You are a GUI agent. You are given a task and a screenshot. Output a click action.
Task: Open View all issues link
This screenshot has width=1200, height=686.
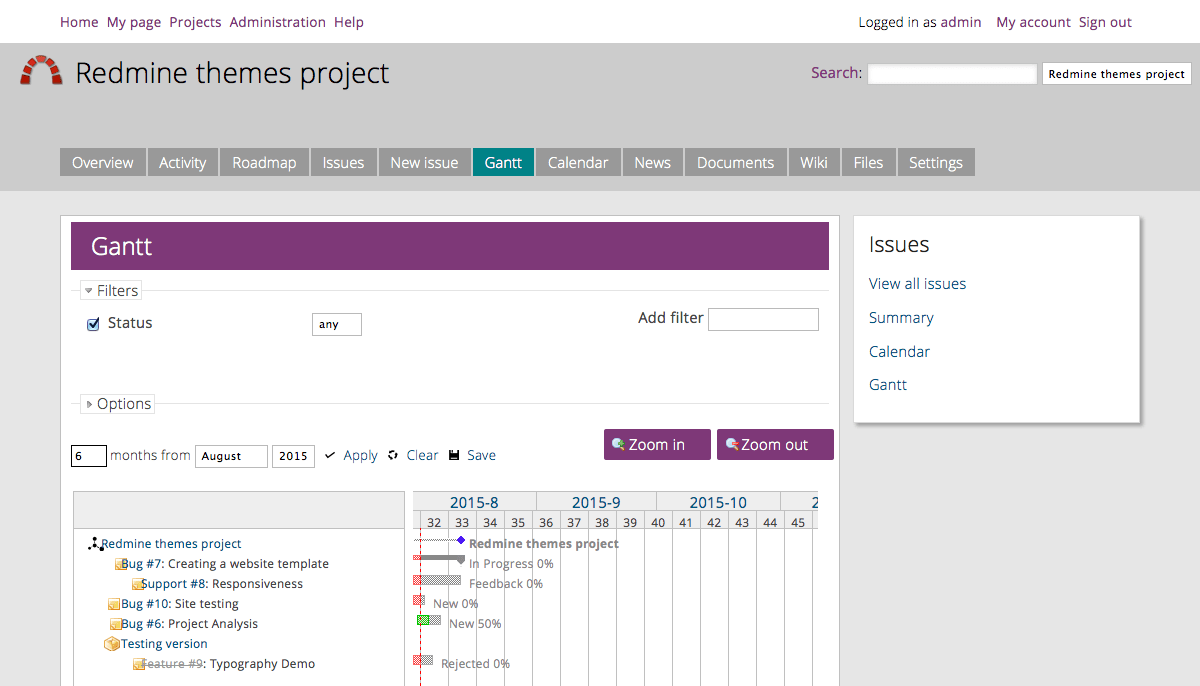click(917, 284)
